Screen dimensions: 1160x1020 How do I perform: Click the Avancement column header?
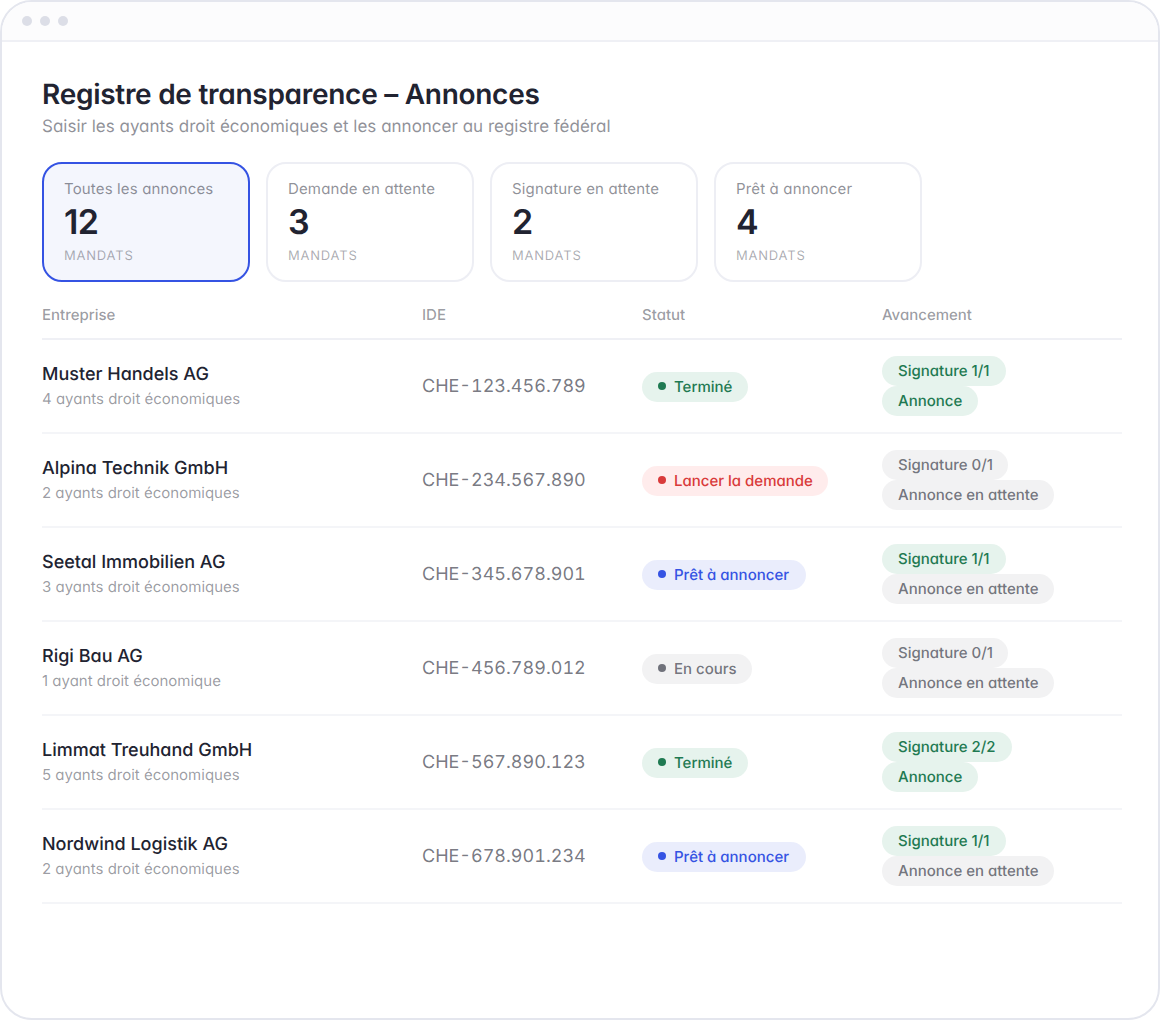click(926, 315)
